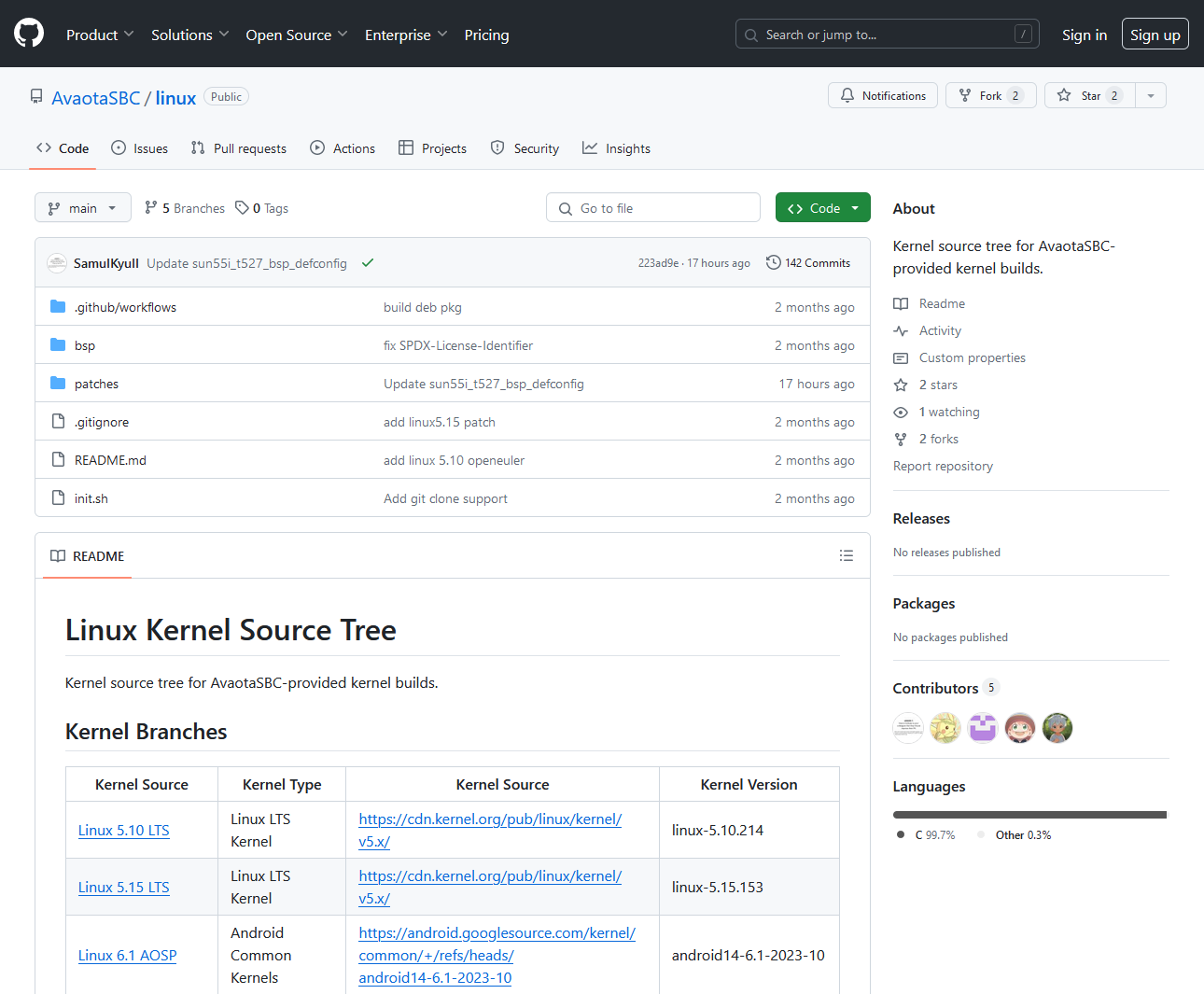Switch to the Actions tab

343,148
